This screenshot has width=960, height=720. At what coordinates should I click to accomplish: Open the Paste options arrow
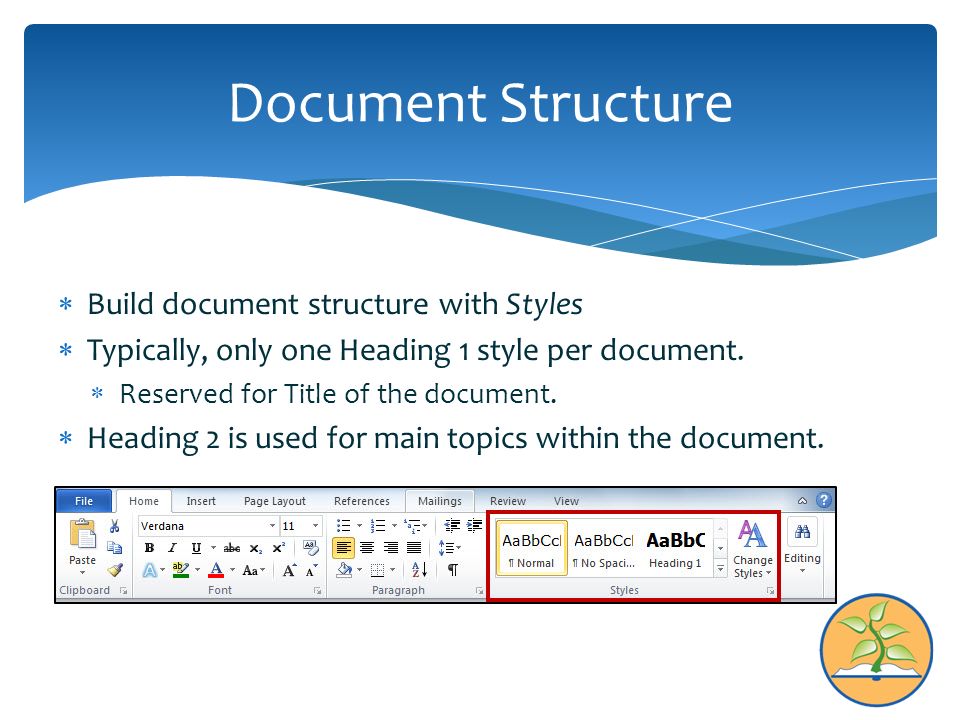click(x=83, y=574)
